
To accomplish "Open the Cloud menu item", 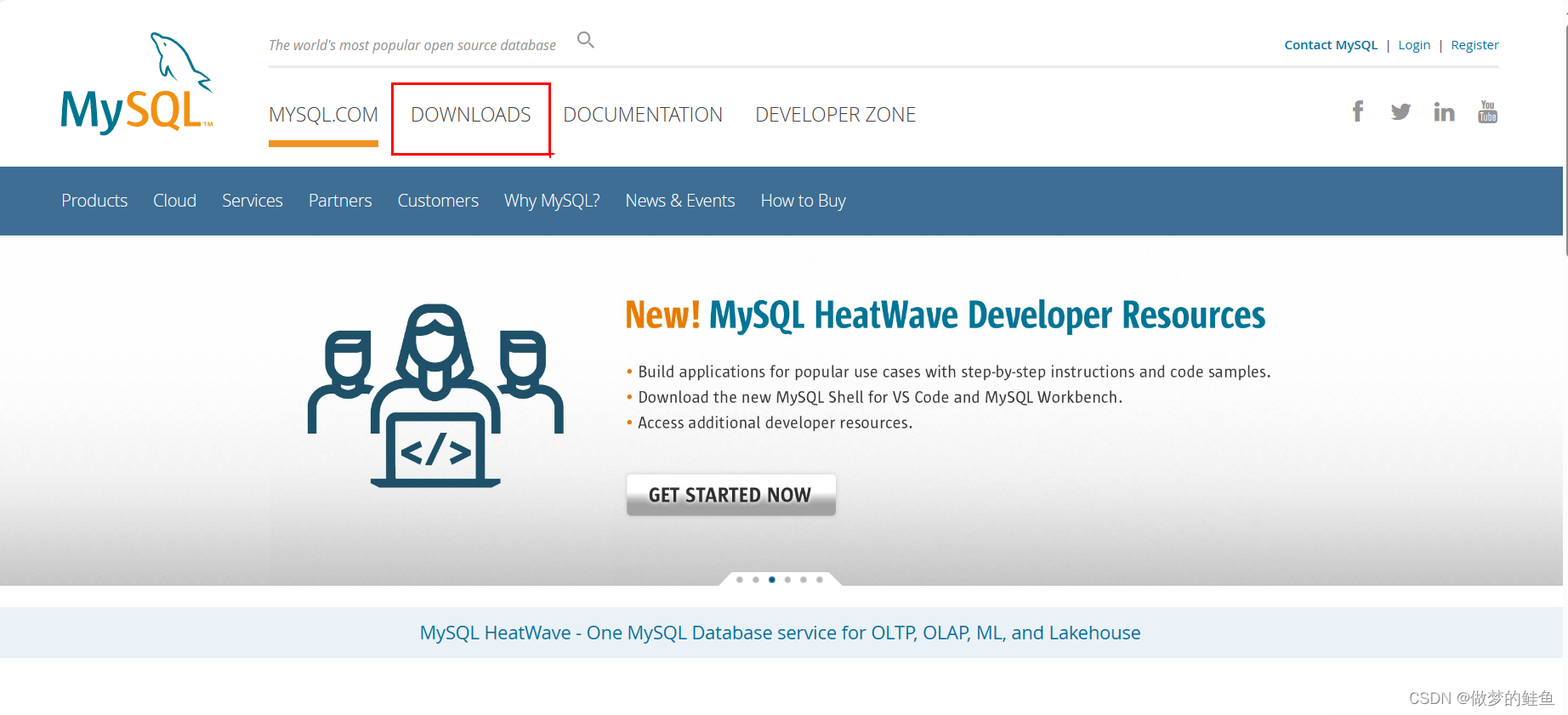I will click(174, 201).
